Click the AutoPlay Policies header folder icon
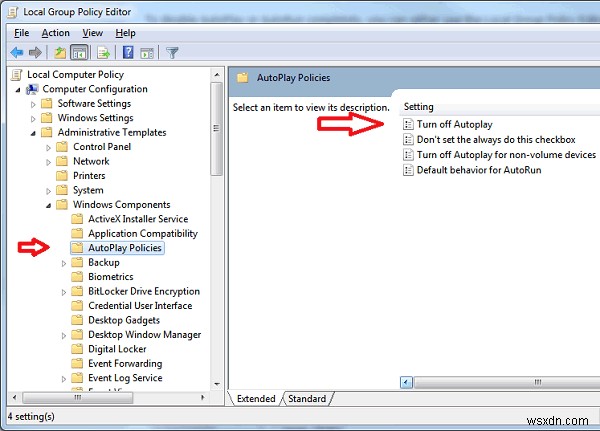The height and width of the screenshot is (431, 600). coord(242,78)
